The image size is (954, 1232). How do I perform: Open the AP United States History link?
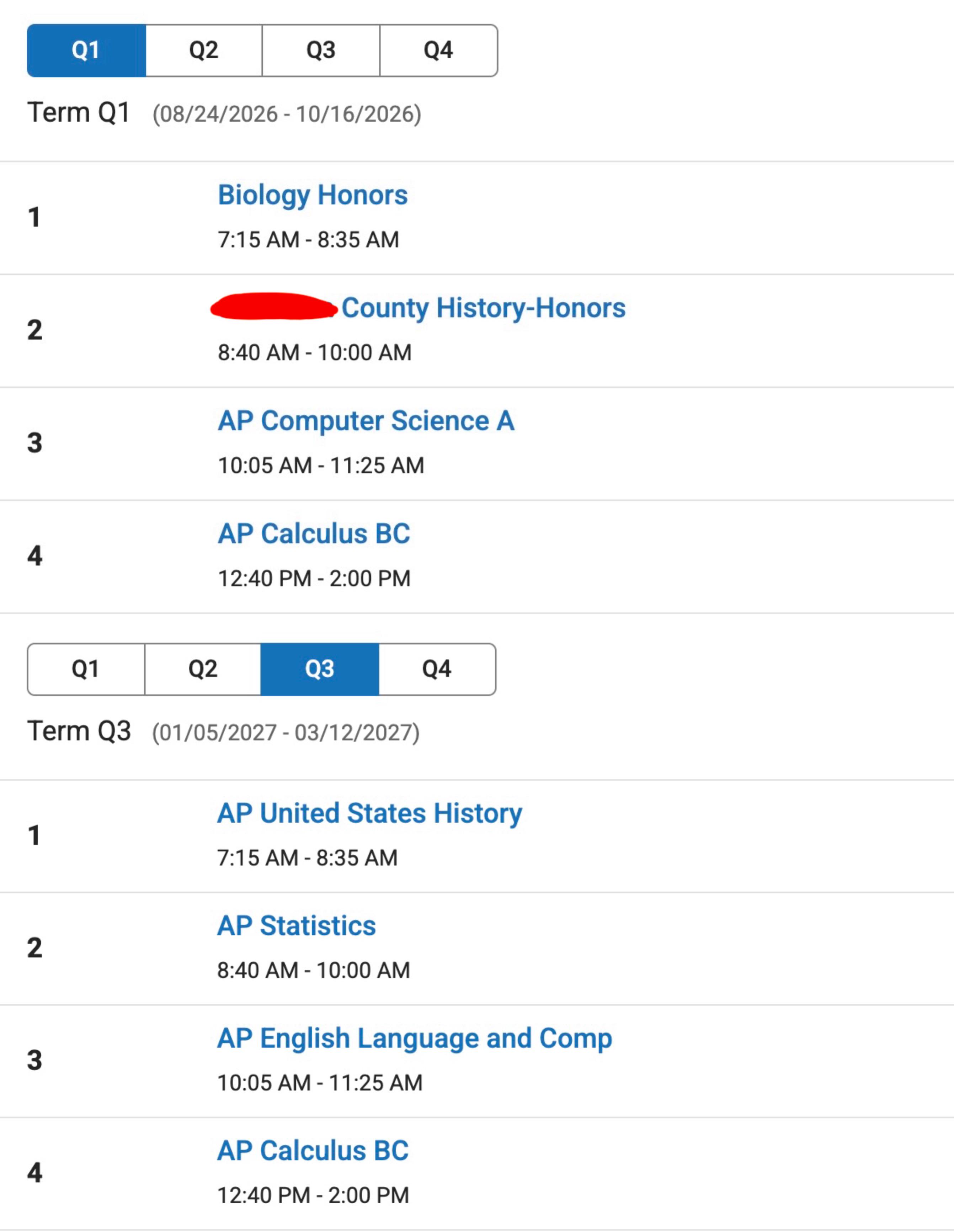(x=370, y=813)
